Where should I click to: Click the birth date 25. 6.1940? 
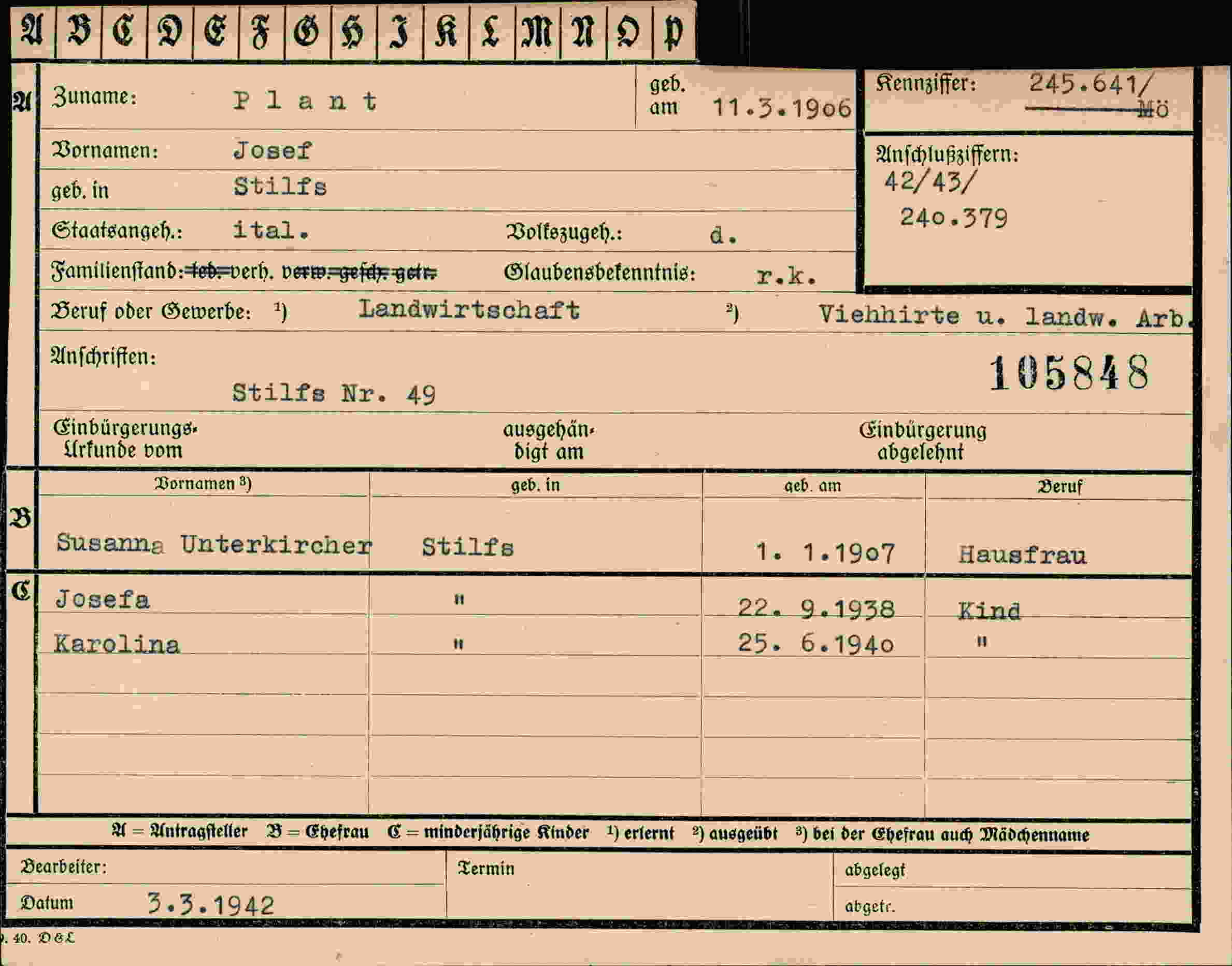coord(815,644)
